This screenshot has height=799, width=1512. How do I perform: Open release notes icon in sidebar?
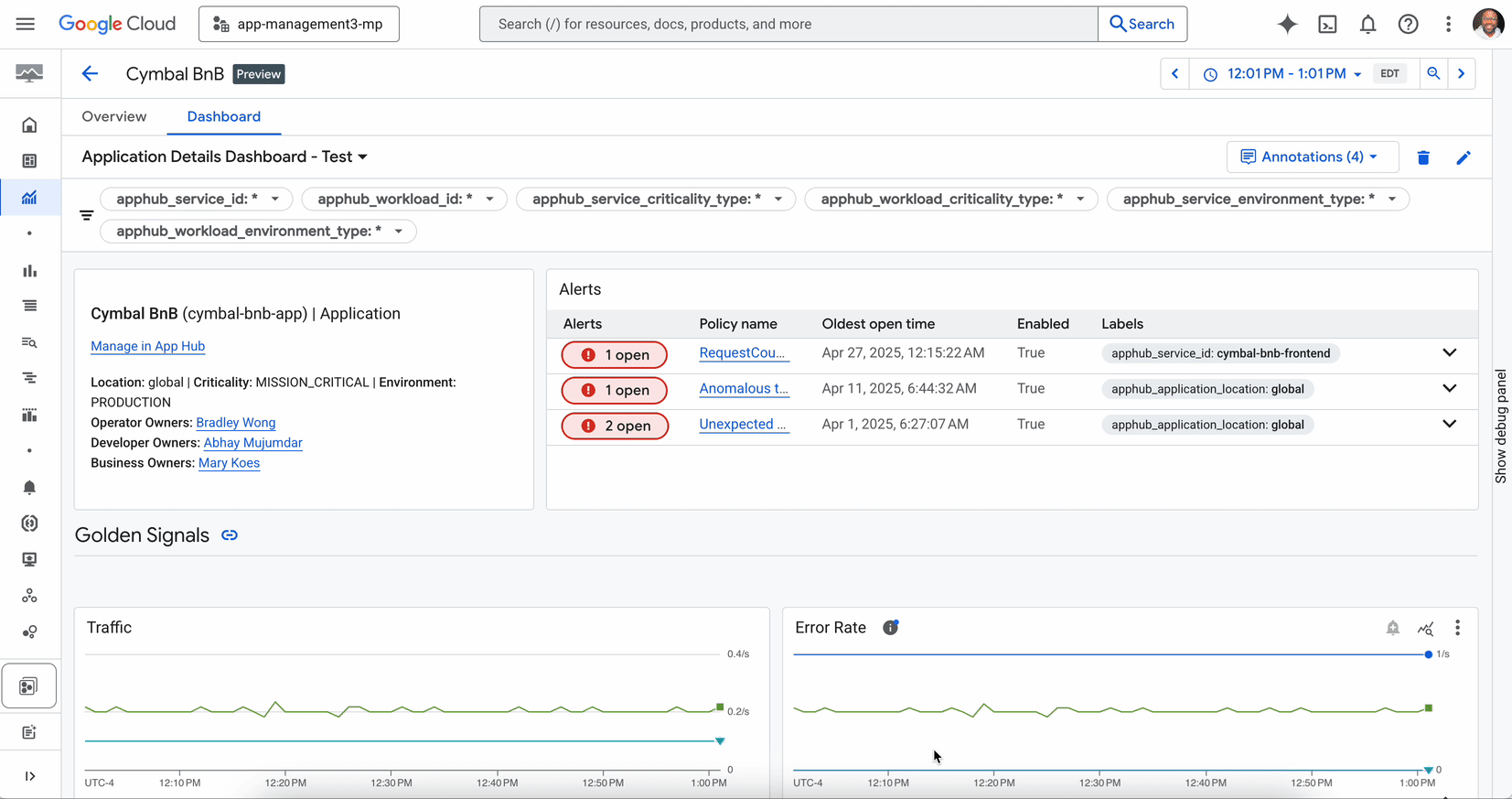(29, 732)
